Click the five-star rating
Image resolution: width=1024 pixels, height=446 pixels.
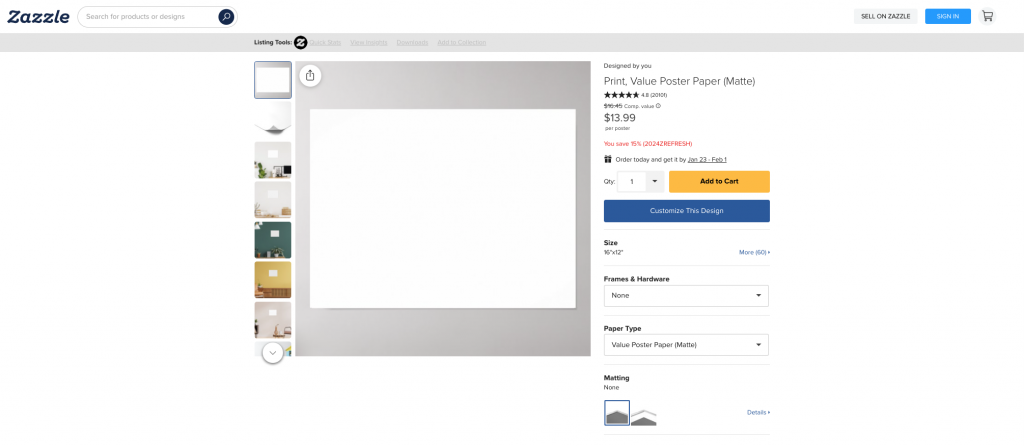pos(621,95)
